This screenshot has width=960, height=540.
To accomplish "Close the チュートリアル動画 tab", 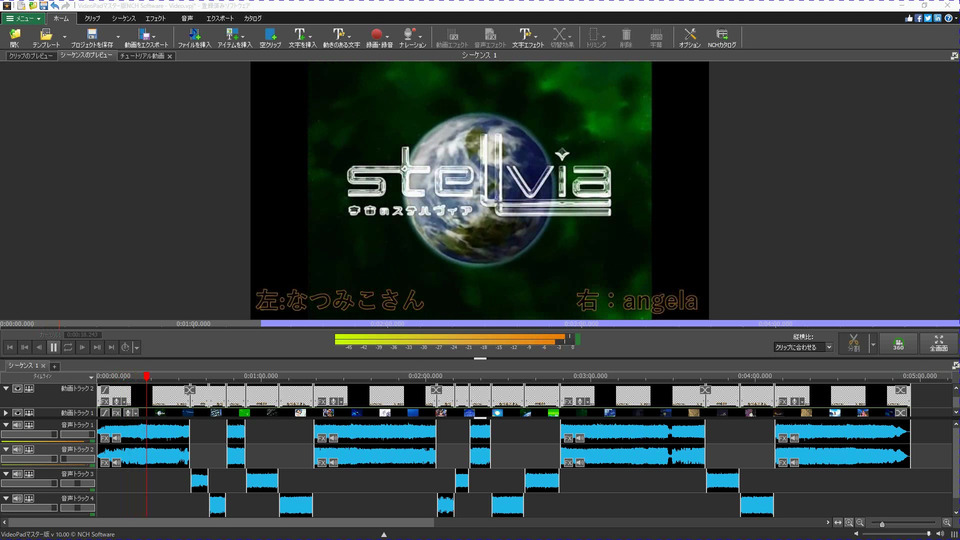I will tap(170, 56).
